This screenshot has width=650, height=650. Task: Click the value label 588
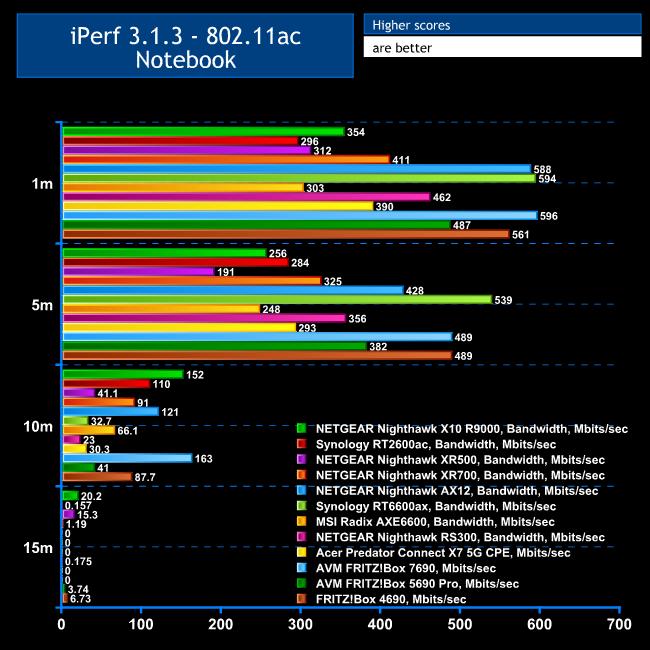pyautogui.click(x=542, y=170)
